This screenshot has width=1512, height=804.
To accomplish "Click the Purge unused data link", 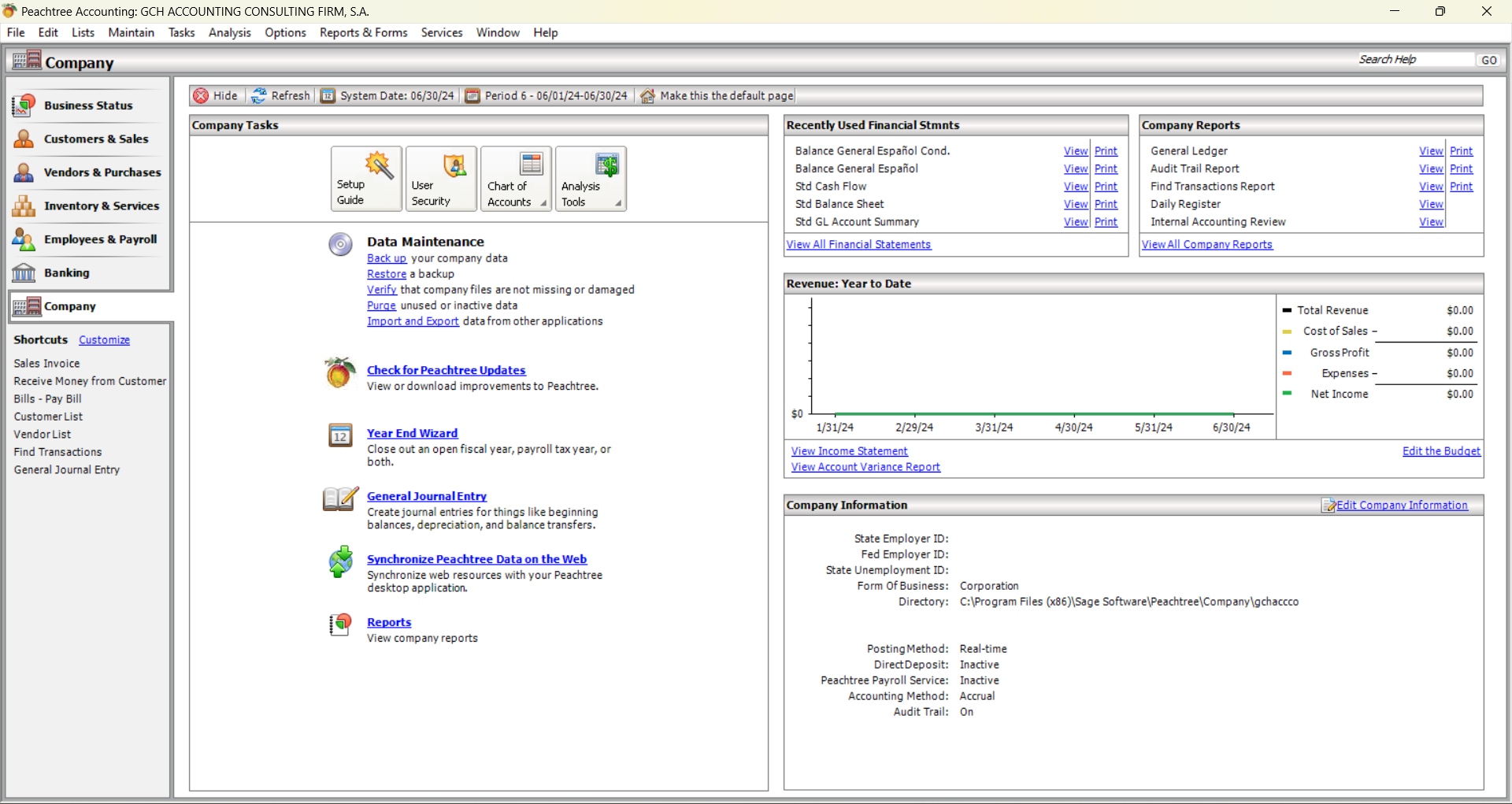I will [381, 306].
